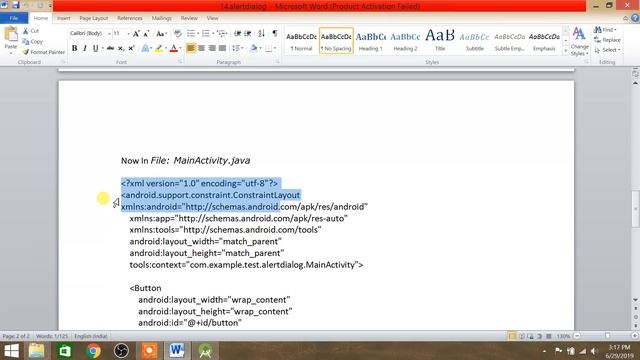Toggle Italic formatting
This screenshot has width=640, height=360.
84,48
